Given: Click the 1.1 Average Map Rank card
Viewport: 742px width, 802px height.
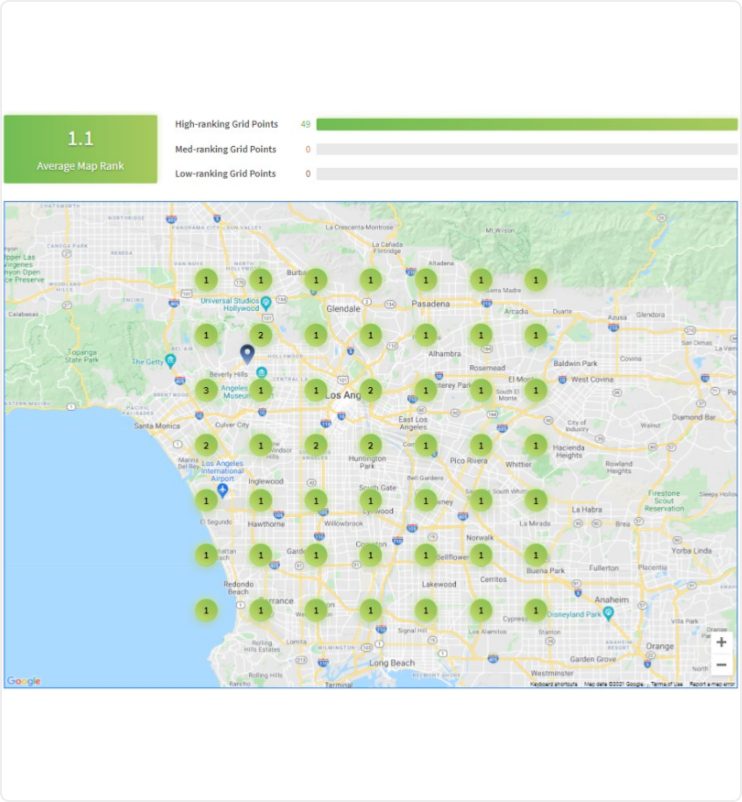Looking at the screenshot, I should (x=81, y=149).
